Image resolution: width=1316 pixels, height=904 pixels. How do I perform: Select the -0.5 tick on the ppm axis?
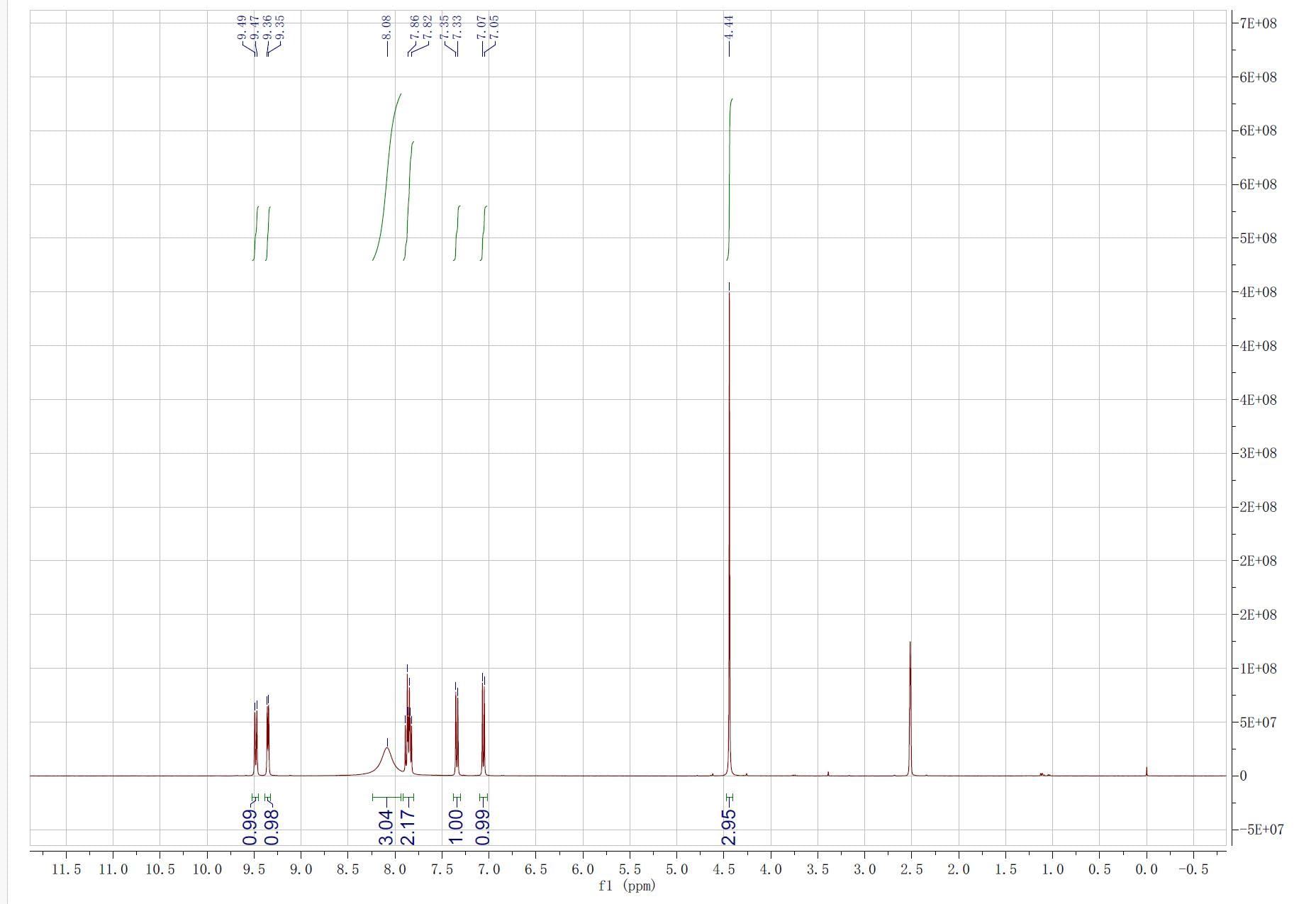coord(1193,869)
